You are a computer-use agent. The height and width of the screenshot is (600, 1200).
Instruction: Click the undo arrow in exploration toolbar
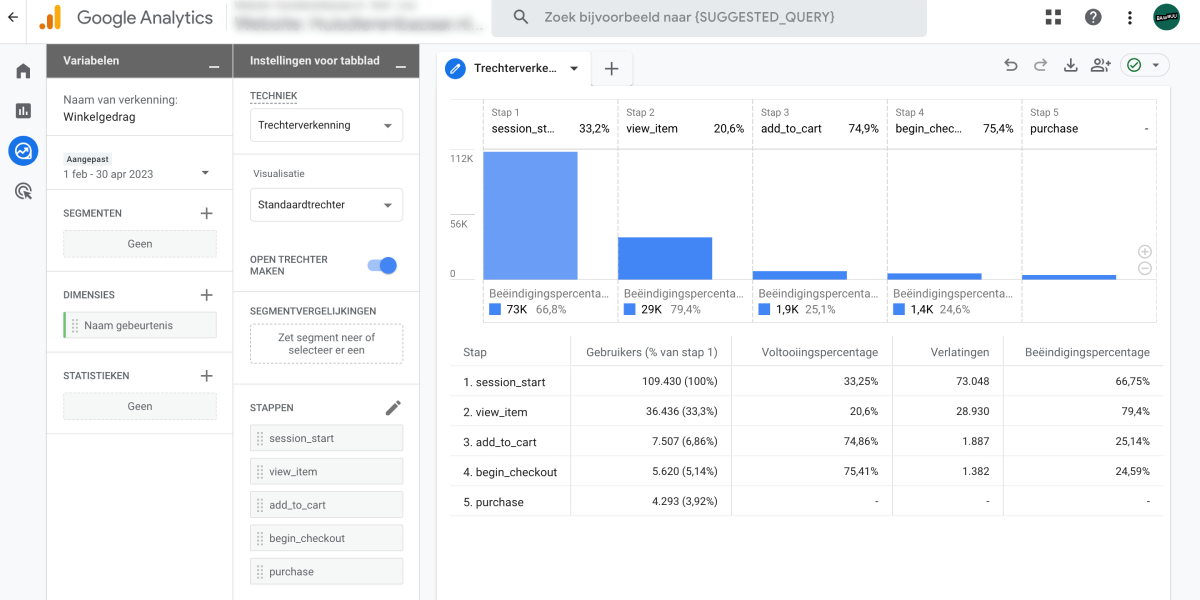pos(1011,66)
